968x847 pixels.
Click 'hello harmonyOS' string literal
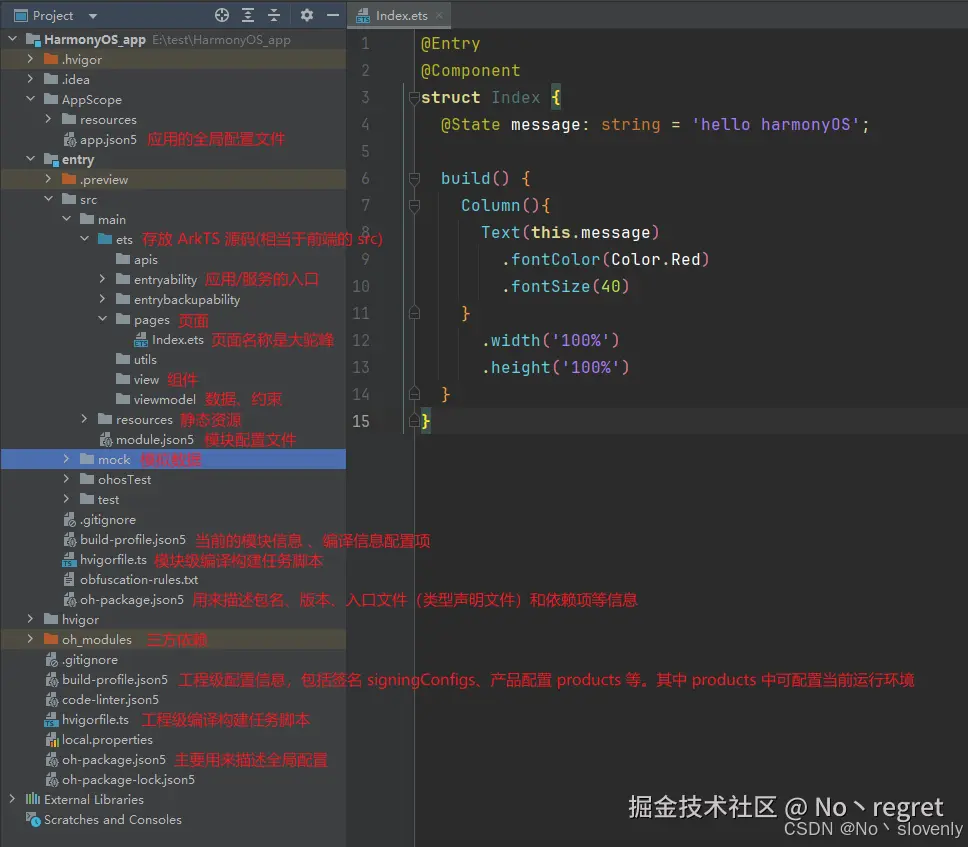[x=775, y=125]
